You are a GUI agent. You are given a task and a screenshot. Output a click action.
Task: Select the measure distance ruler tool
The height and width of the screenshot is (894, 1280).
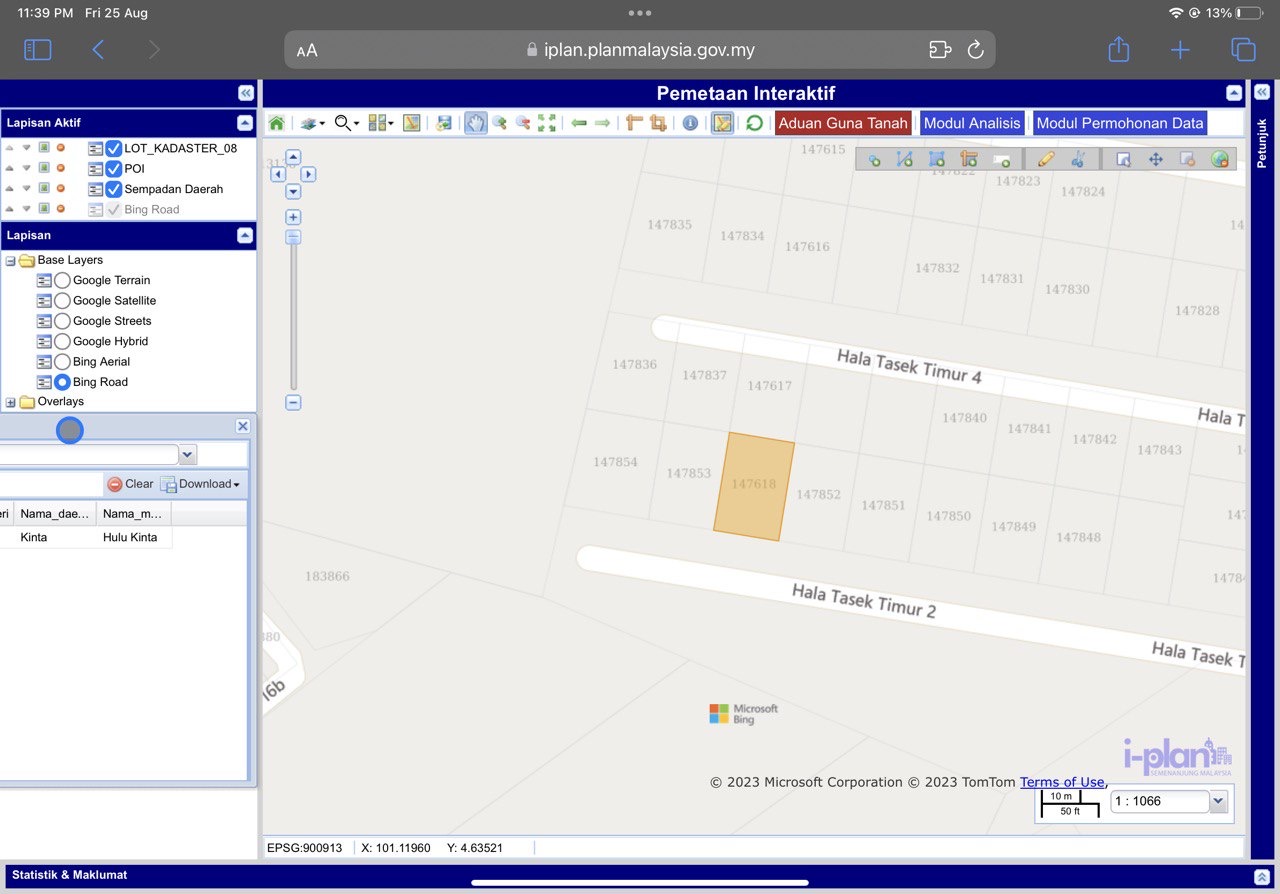coord(634,123)
